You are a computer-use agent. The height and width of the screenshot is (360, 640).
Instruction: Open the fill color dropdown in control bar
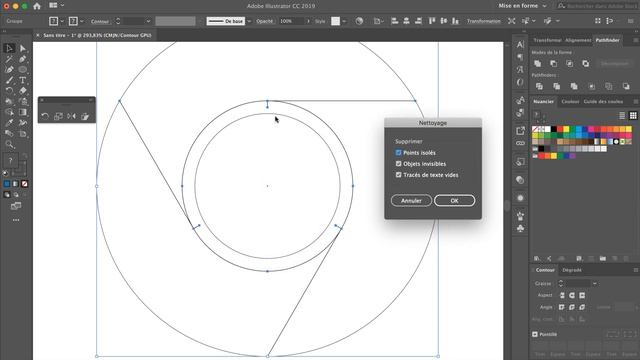pos(62,21)
